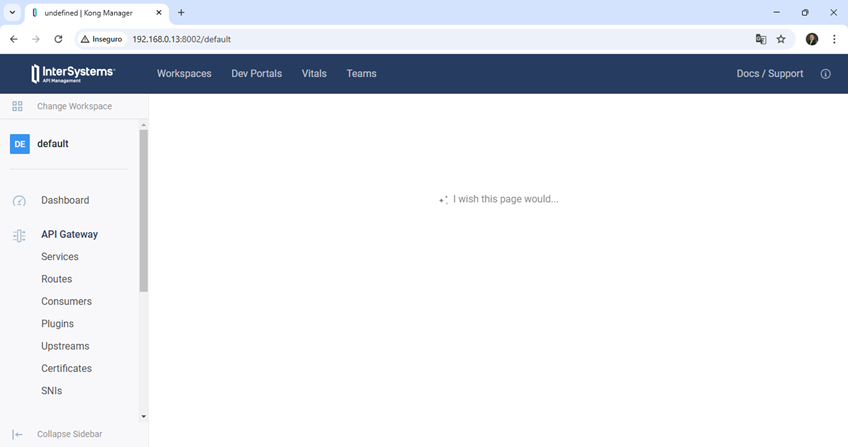The image size is (848, 447).
Task: Expand the API Gateway section
Action: [69, 235]
